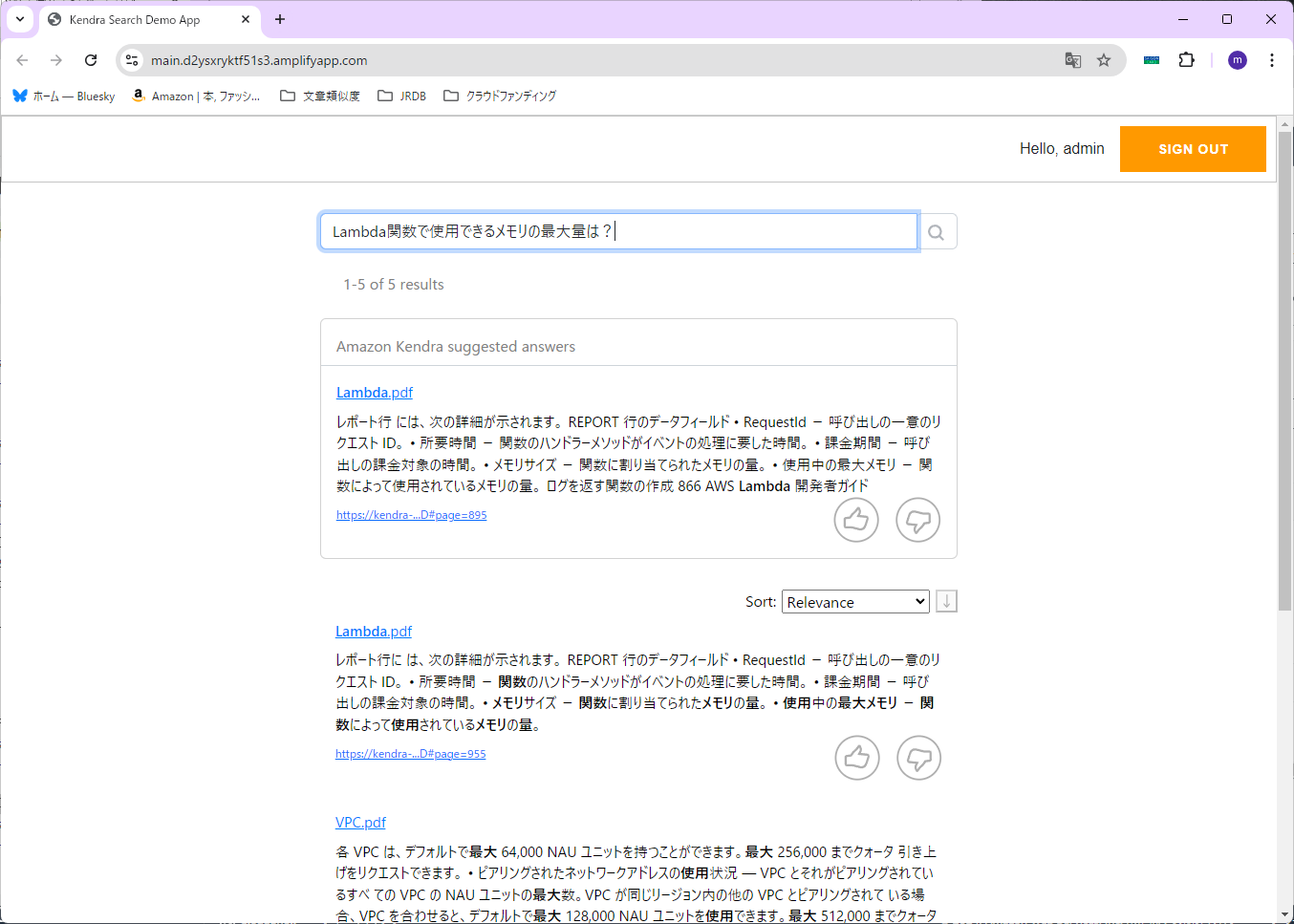
Task: Open the VPC.pdf result link
Action: click(x=360, y=823)
